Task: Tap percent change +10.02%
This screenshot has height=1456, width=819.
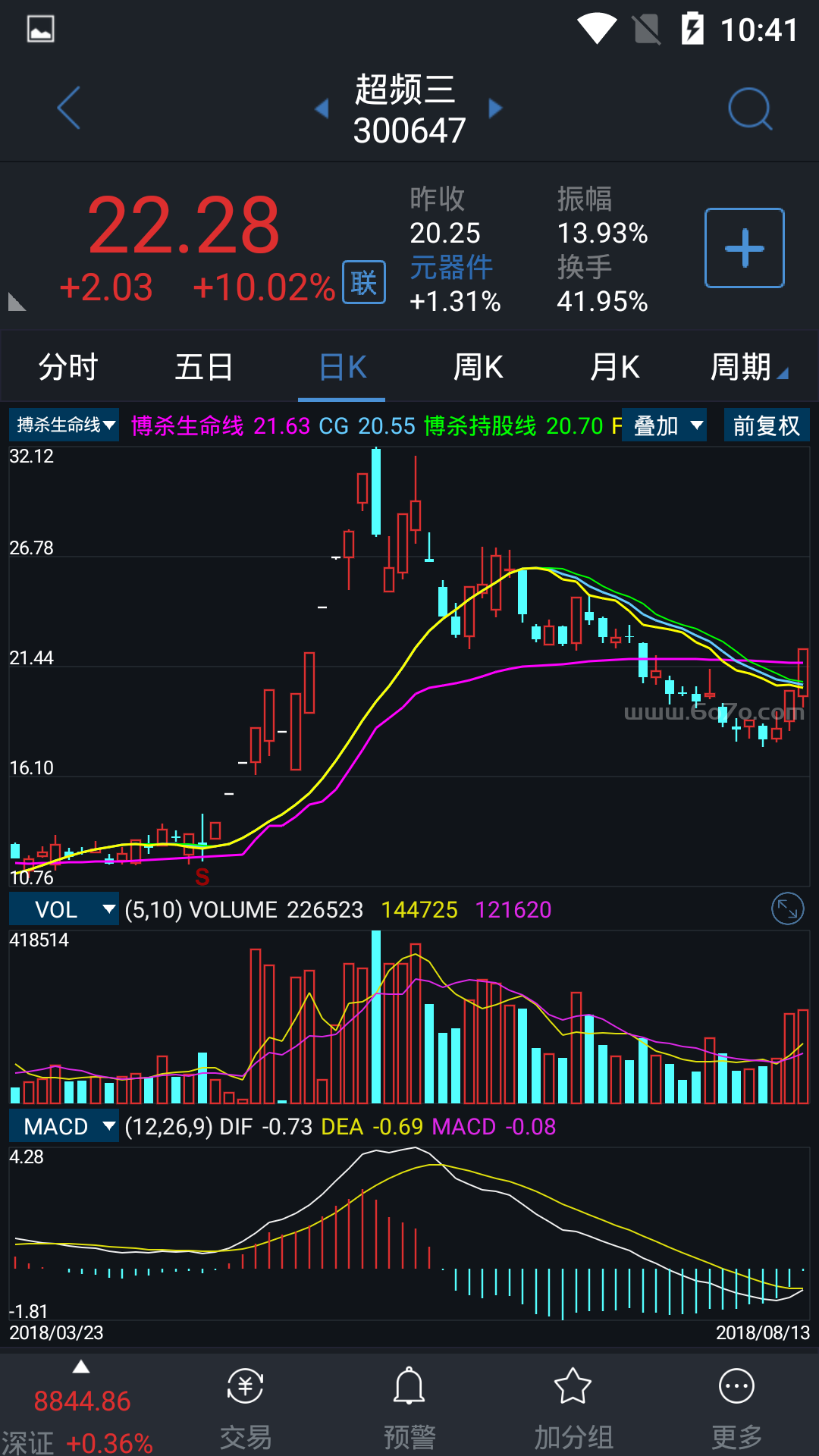Action: click(x=263, y=288)
